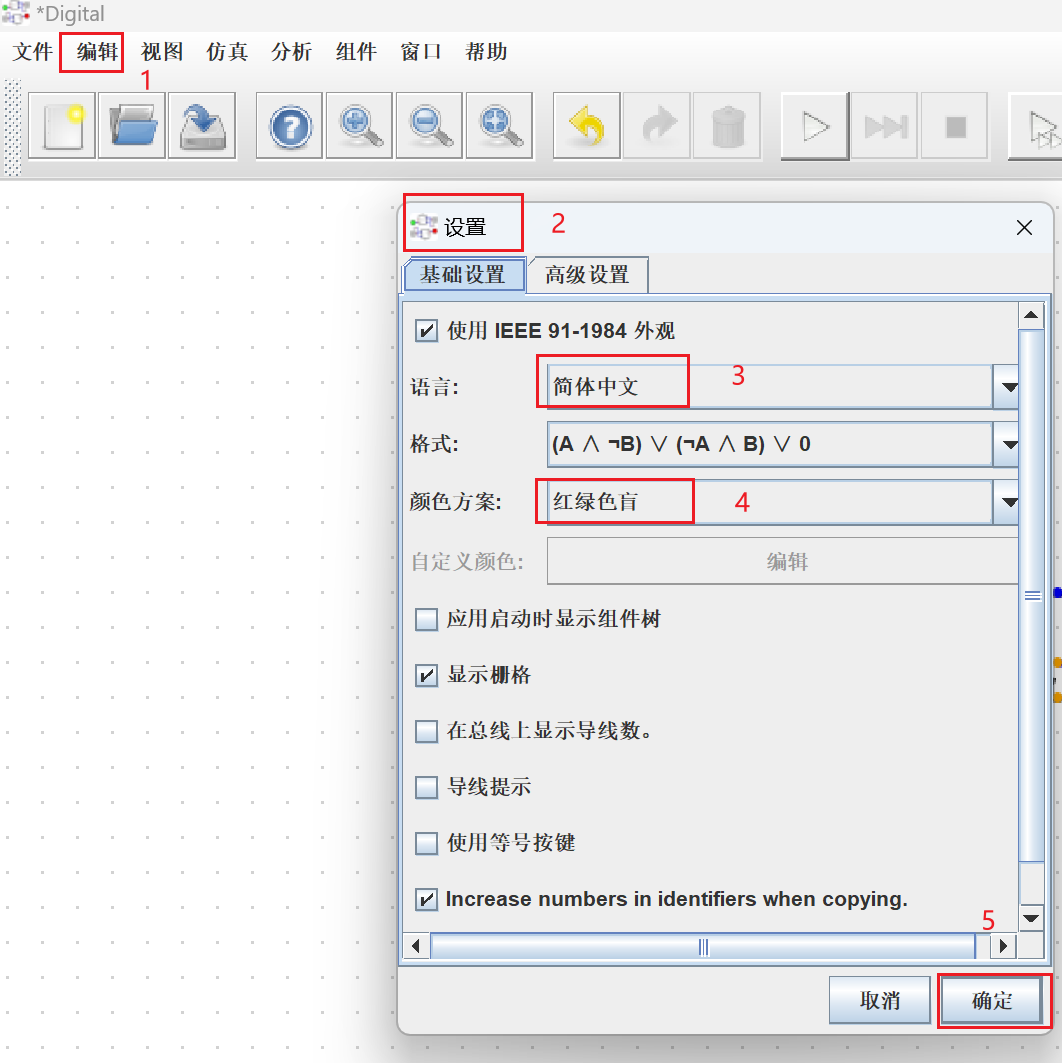Zoom out using the minus magnifier
This screenshot has width=1062, height=1063.
coord(430,126)
